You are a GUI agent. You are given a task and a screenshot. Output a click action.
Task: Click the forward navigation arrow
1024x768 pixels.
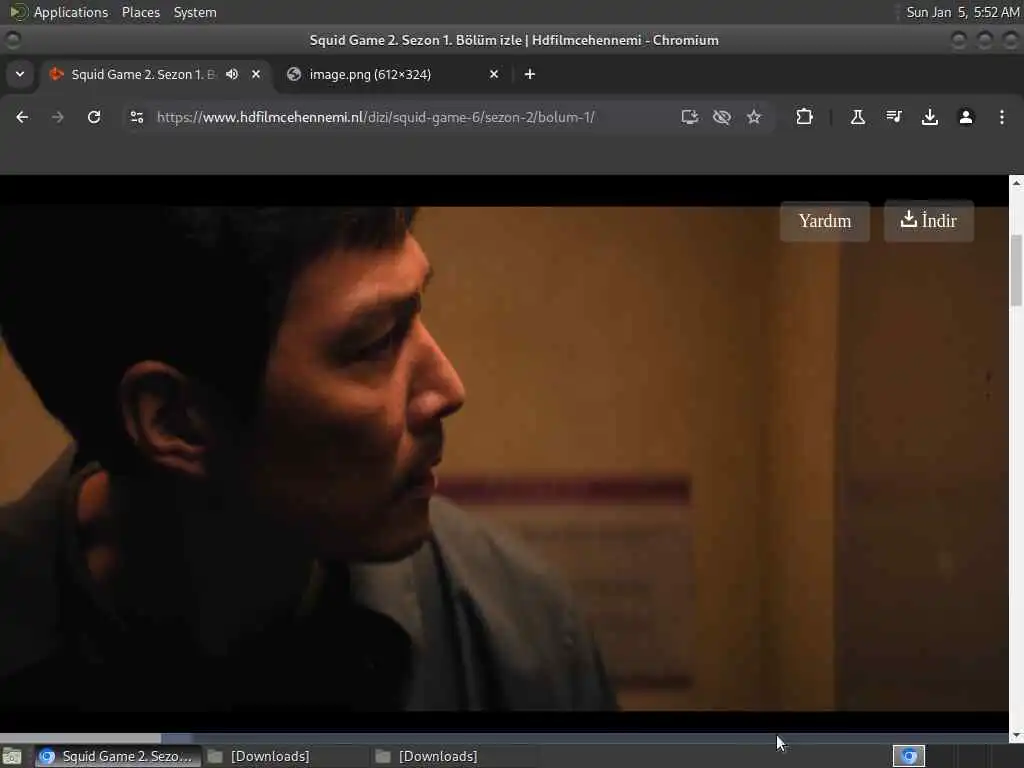coord(57,117)
